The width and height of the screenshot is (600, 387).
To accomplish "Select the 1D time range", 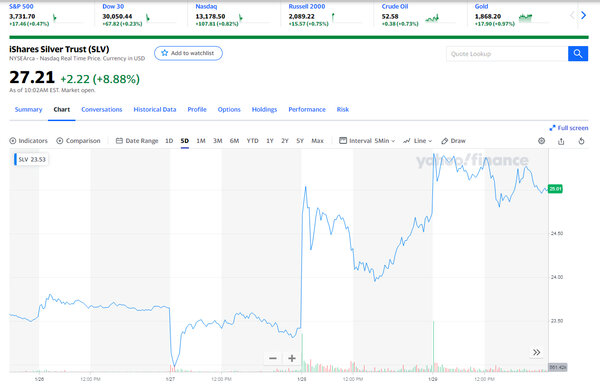I will click(169, 141).
